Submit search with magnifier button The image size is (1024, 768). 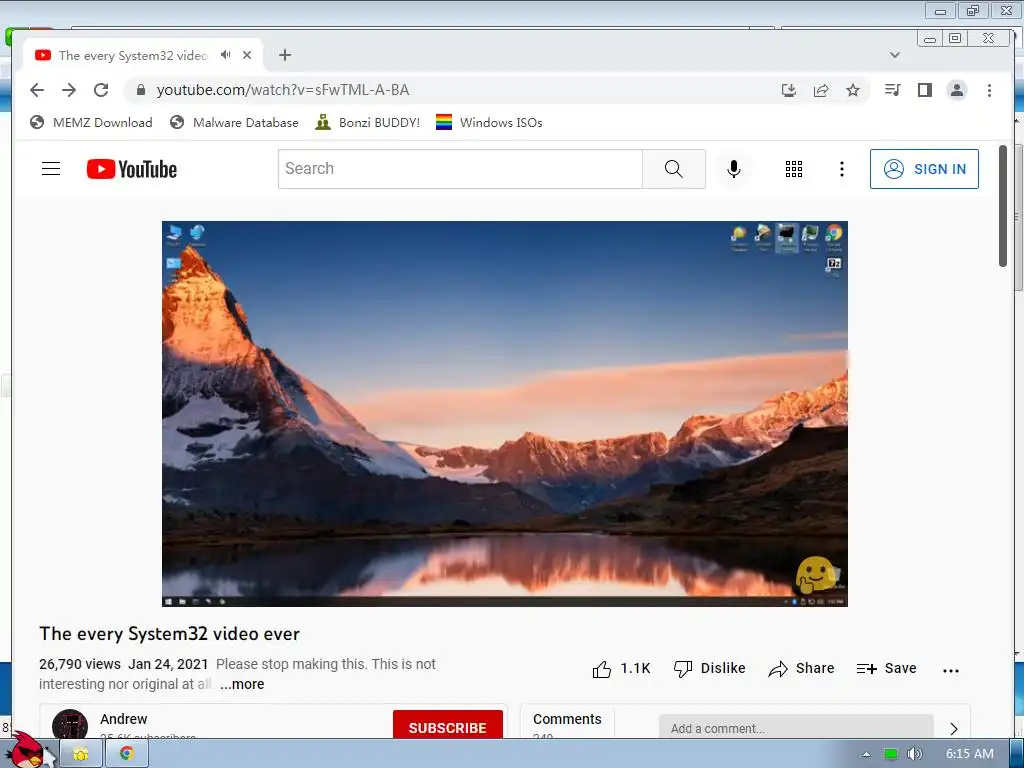click(674, 168)
